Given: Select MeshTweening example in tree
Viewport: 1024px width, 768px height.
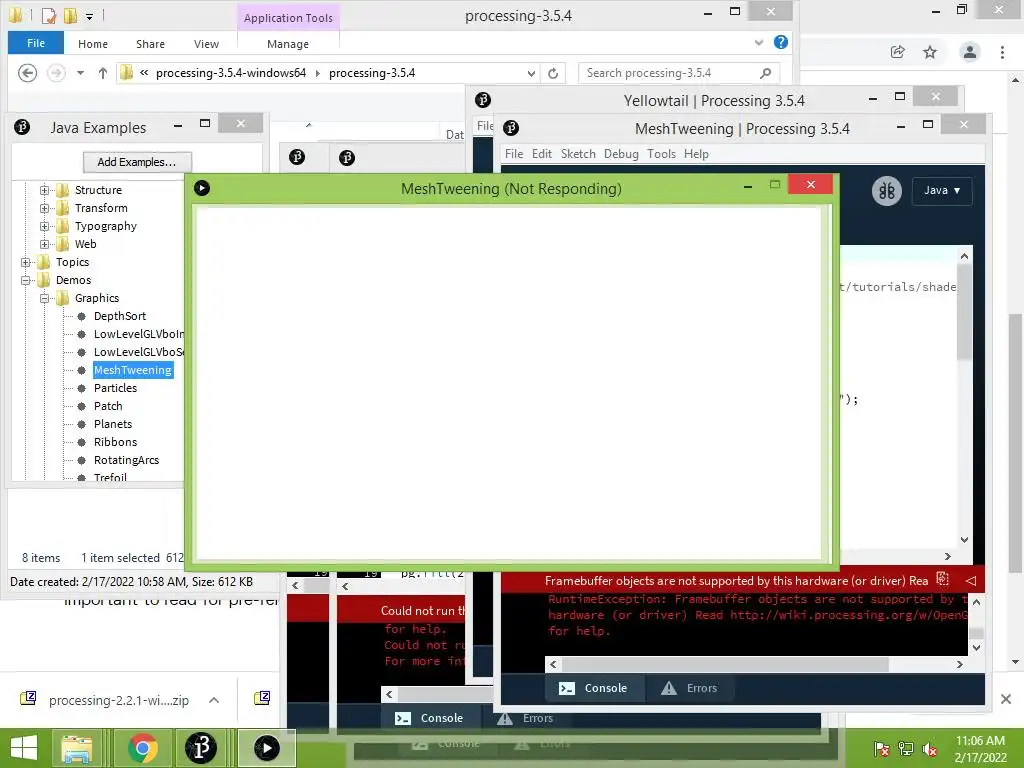Looking at the screenshot, I should point(133,370).
